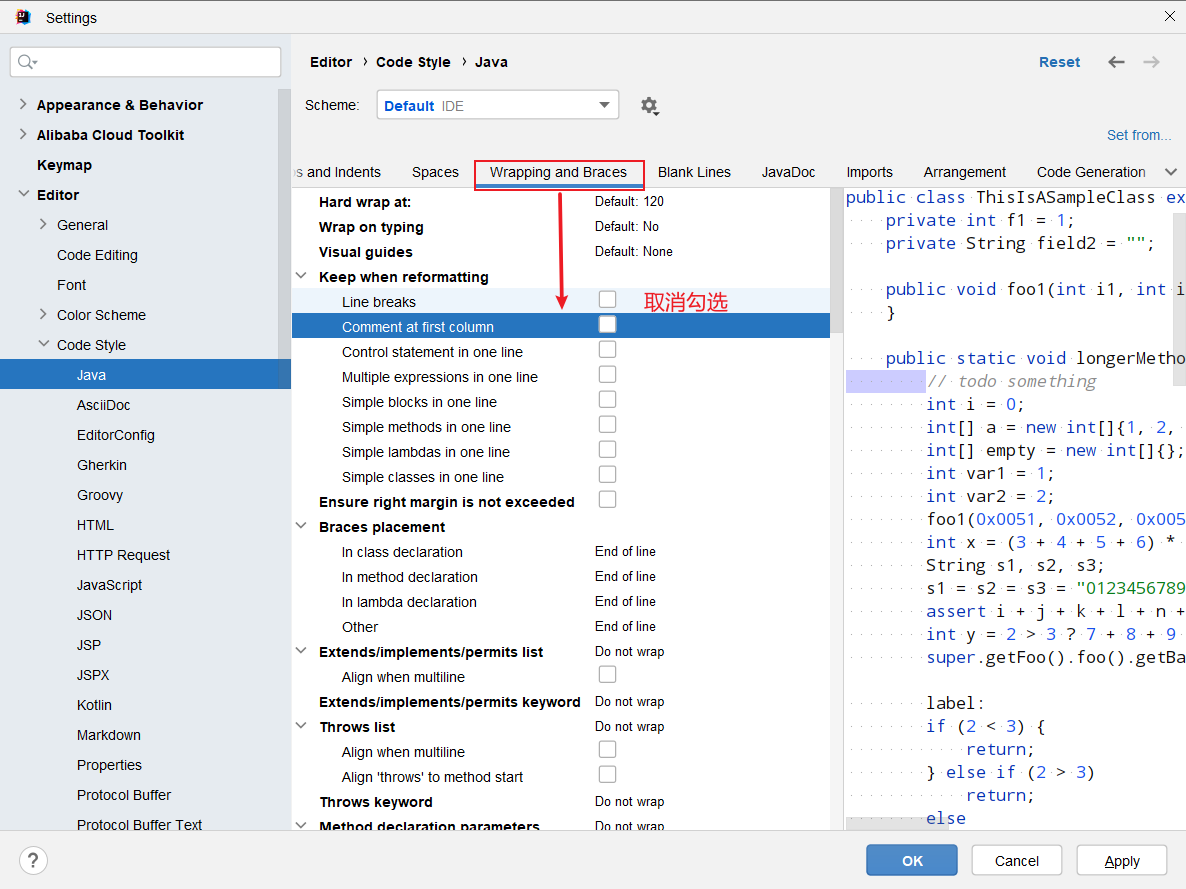Switch to the Spaces tab
Screen dimensions: 1186x889
coord(435,173)
